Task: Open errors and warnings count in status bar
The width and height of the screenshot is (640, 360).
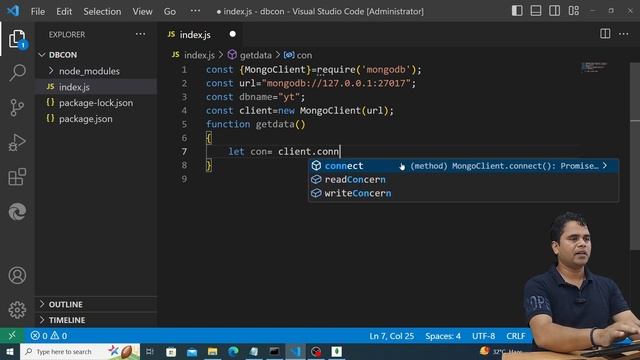Action: click(x=49, y=336)
